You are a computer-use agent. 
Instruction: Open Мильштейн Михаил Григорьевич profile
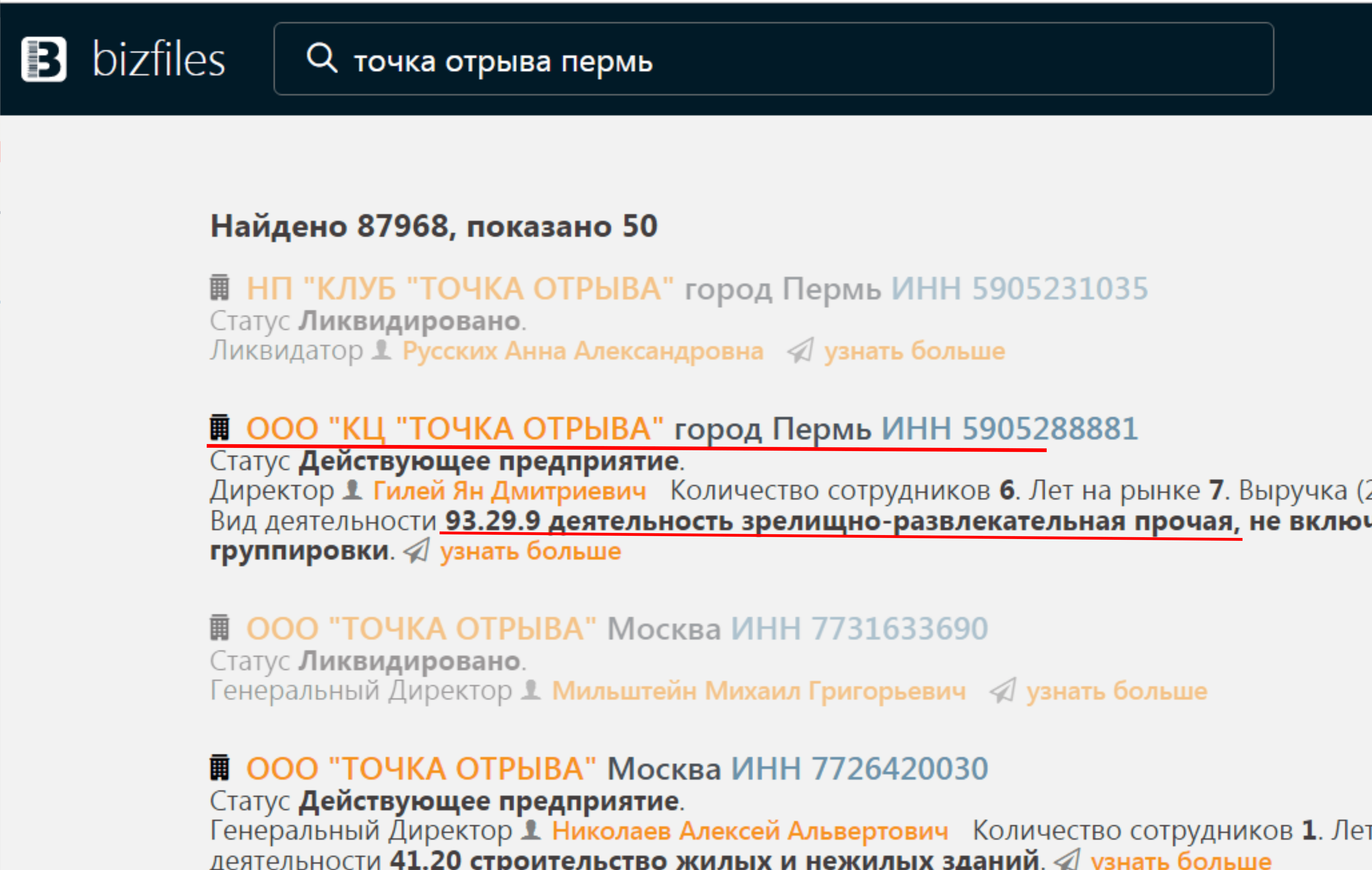[x=759, y=691]
